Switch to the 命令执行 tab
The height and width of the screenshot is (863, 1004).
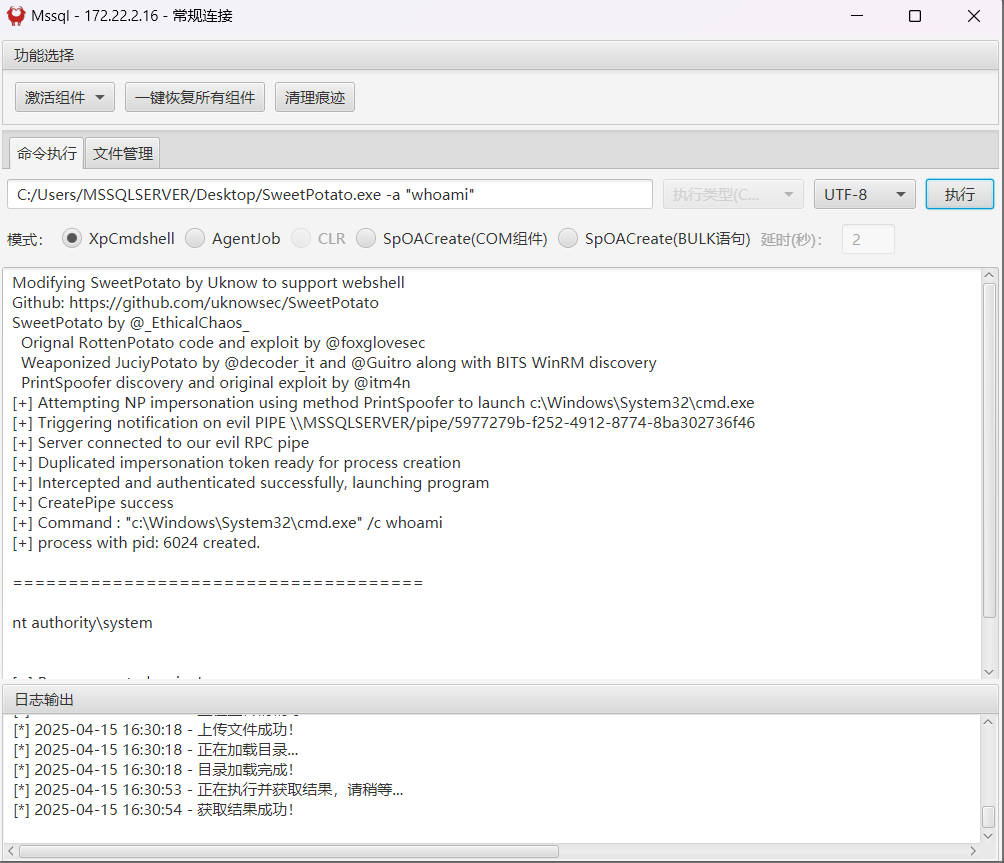tap(46, 154)
